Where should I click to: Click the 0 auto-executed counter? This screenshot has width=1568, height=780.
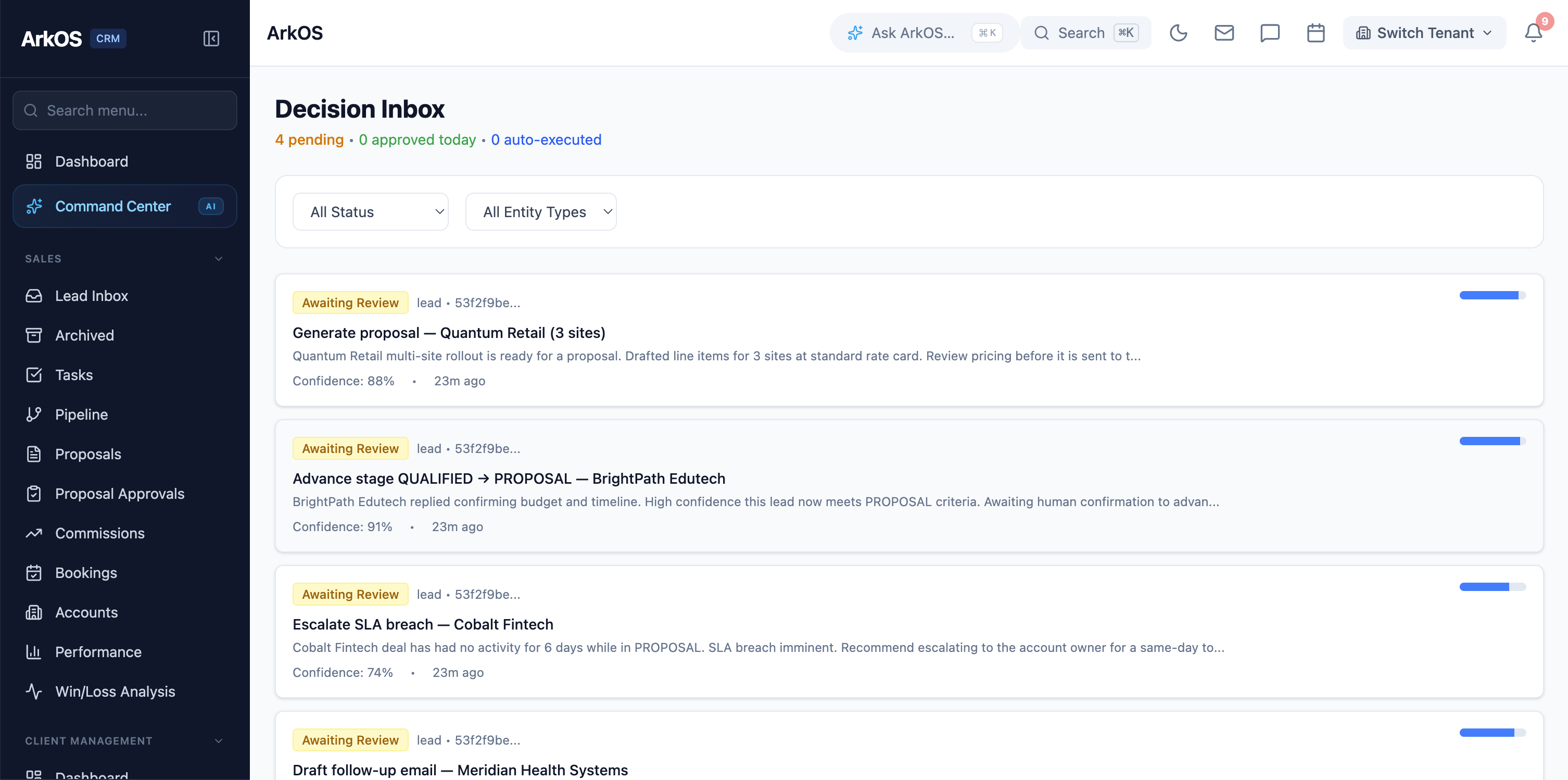pyautogui.click(x=546, y=140)
